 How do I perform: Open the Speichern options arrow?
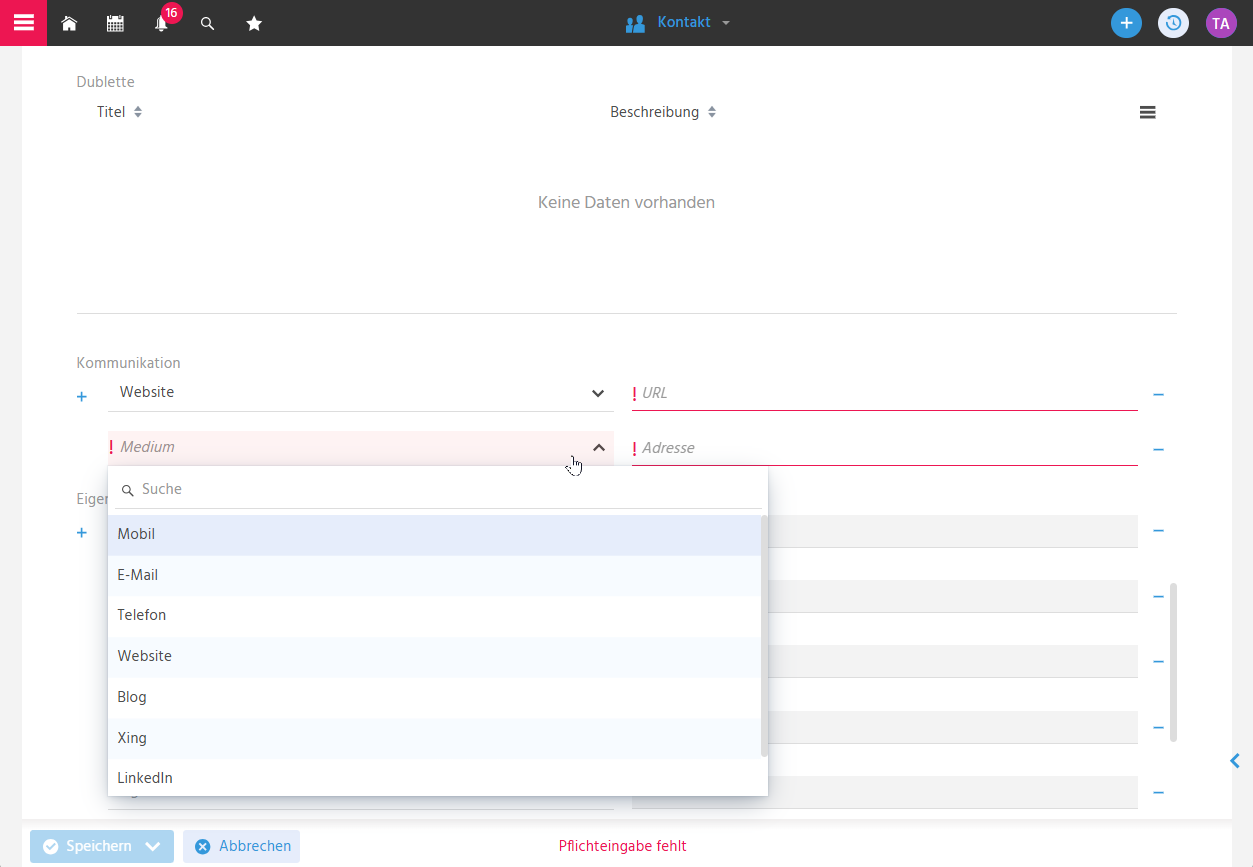pyautogui.click(x=153, y=847)
